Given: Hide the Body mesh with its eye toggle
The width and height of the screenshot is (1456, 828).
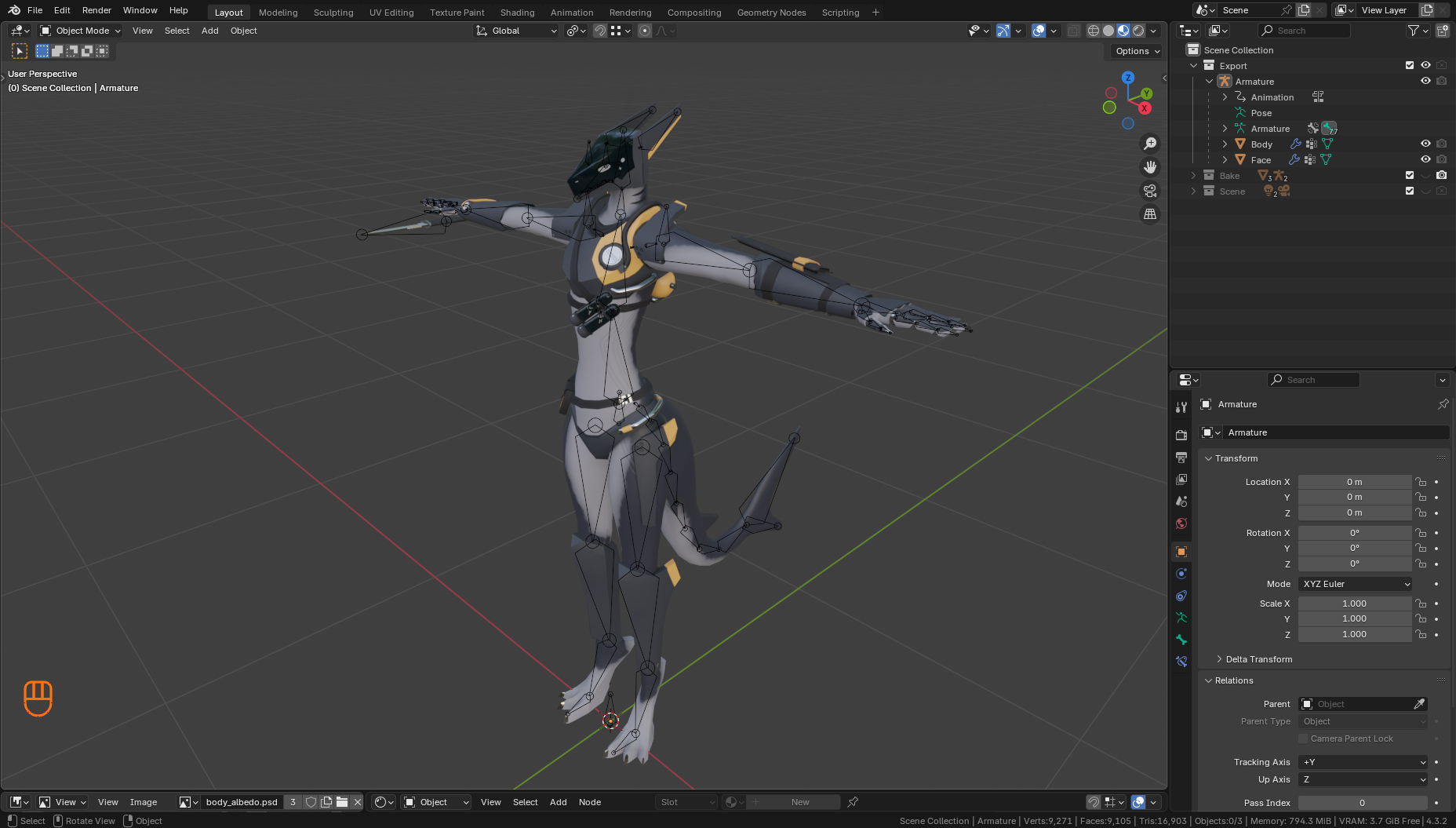Looking at the screenshot, I should (1426, 144).
